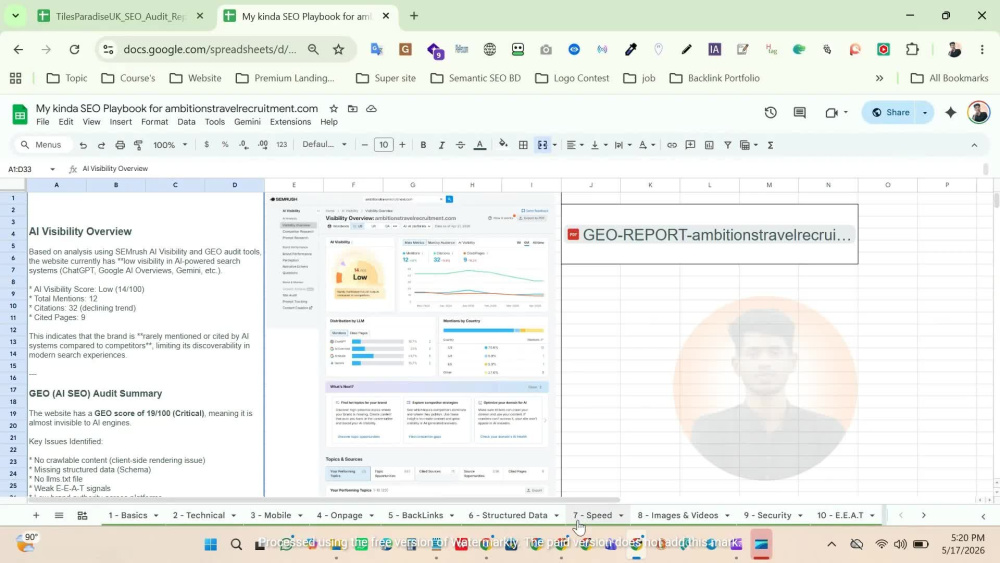Bookmark this page with the star
The height and width of the screenshot is (563, 1000).
pos(339,49)
